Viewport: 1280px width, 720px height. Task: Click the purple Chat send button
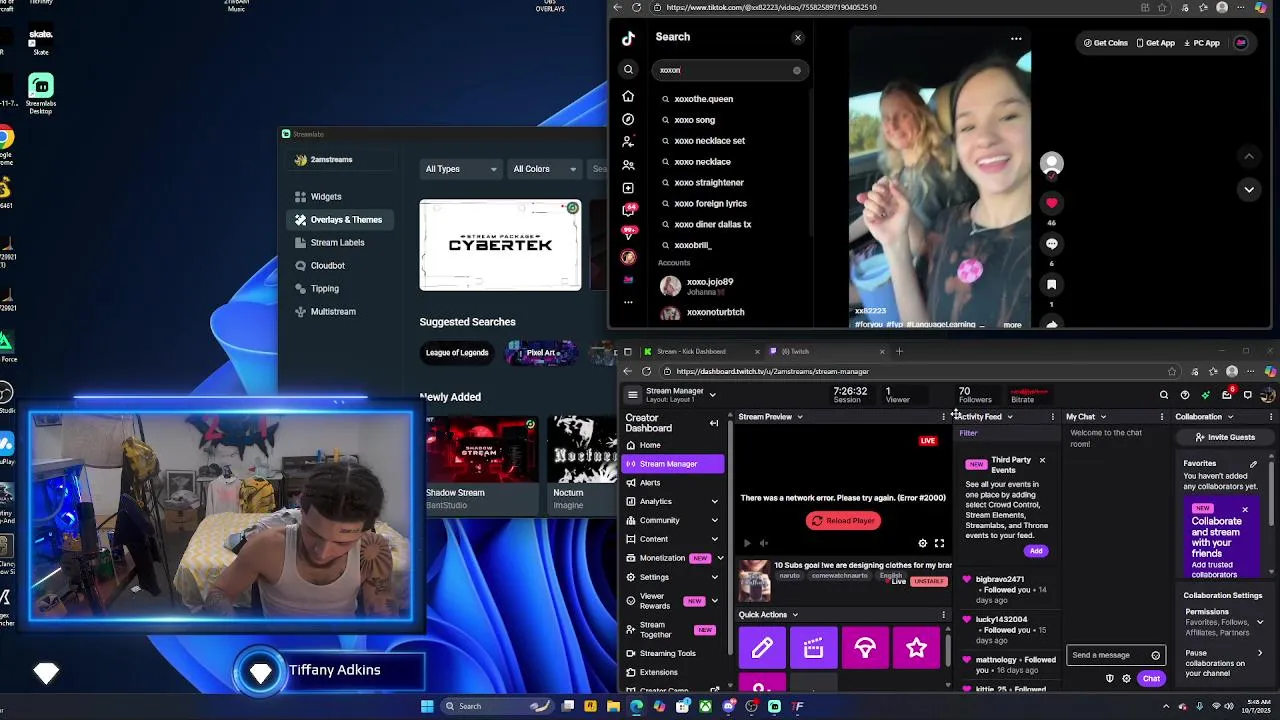[1151, 679]
